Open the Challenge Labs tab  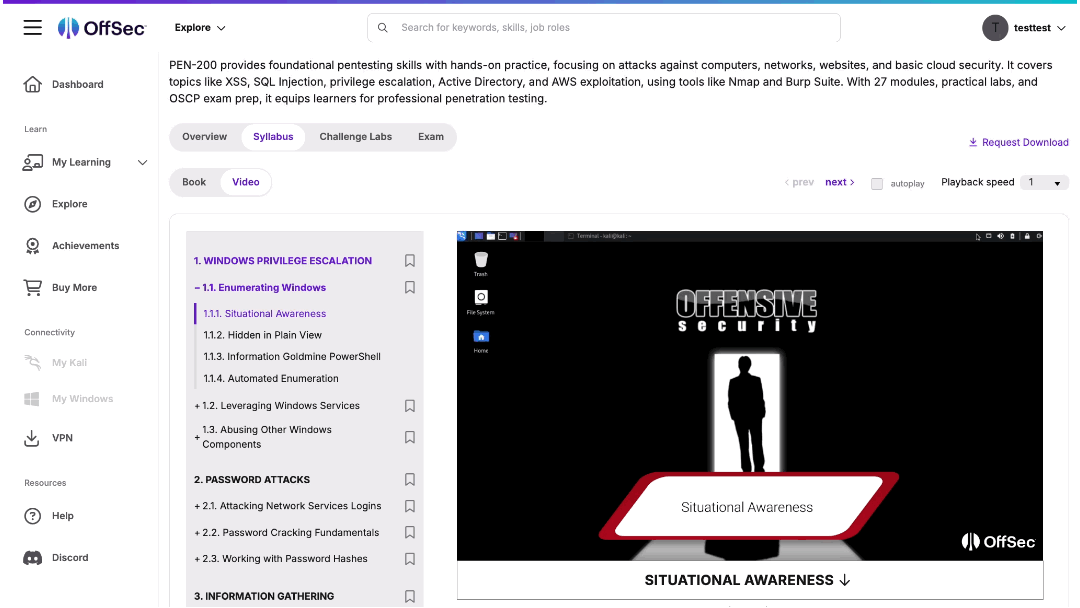pyautogui.click(x=355, y=137)
